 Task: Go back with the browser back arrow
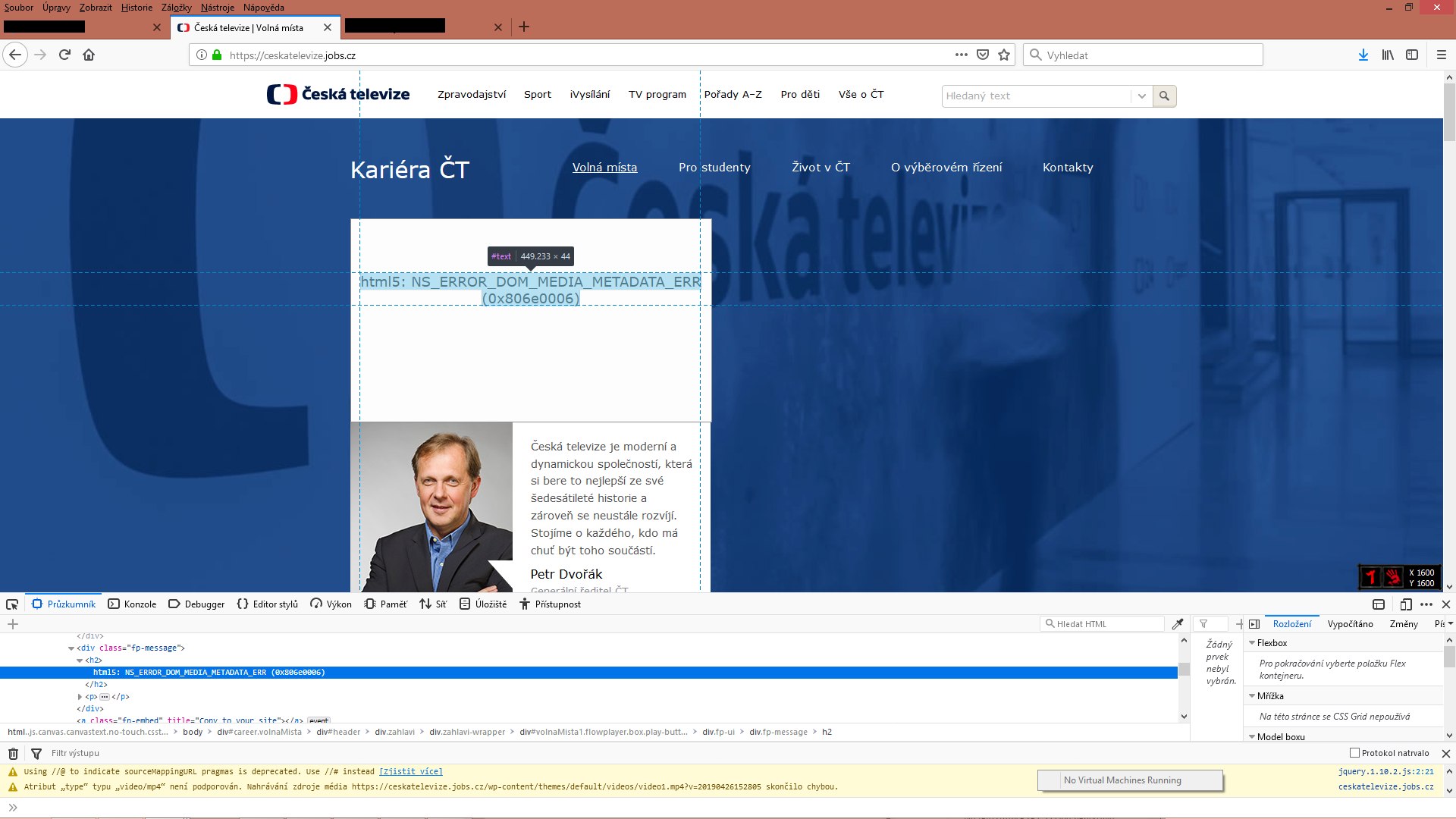(15, 55)
